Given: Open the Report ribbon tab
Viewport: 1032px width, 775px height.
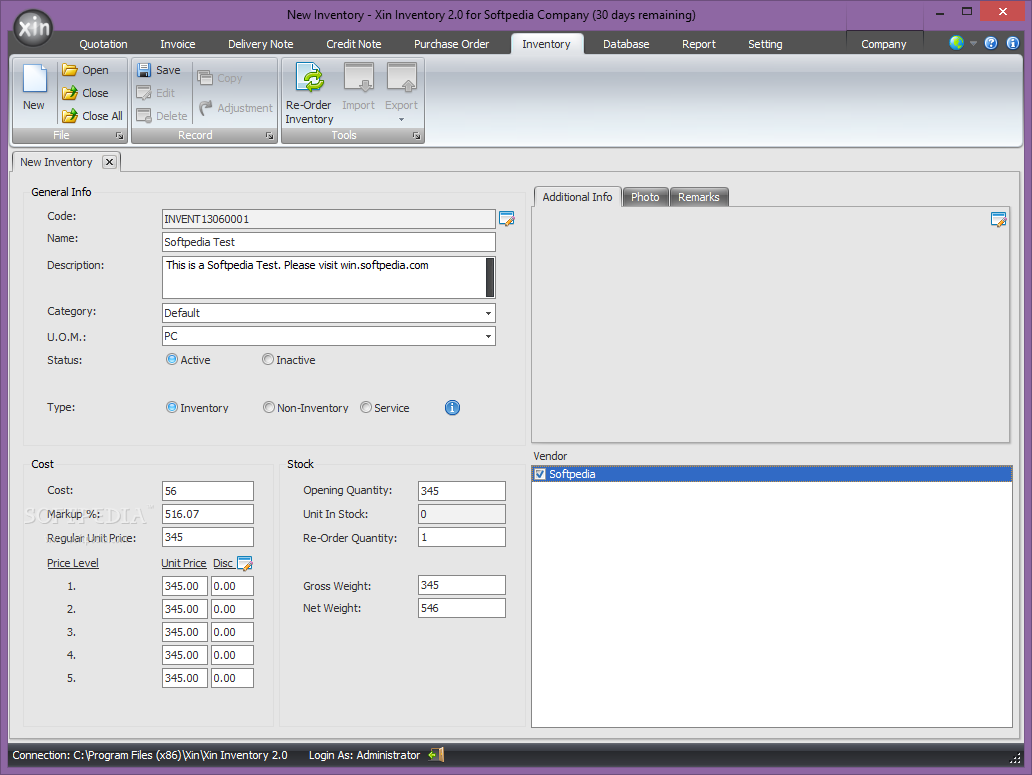Looking at the screenshot, I should tap(698, 44).
